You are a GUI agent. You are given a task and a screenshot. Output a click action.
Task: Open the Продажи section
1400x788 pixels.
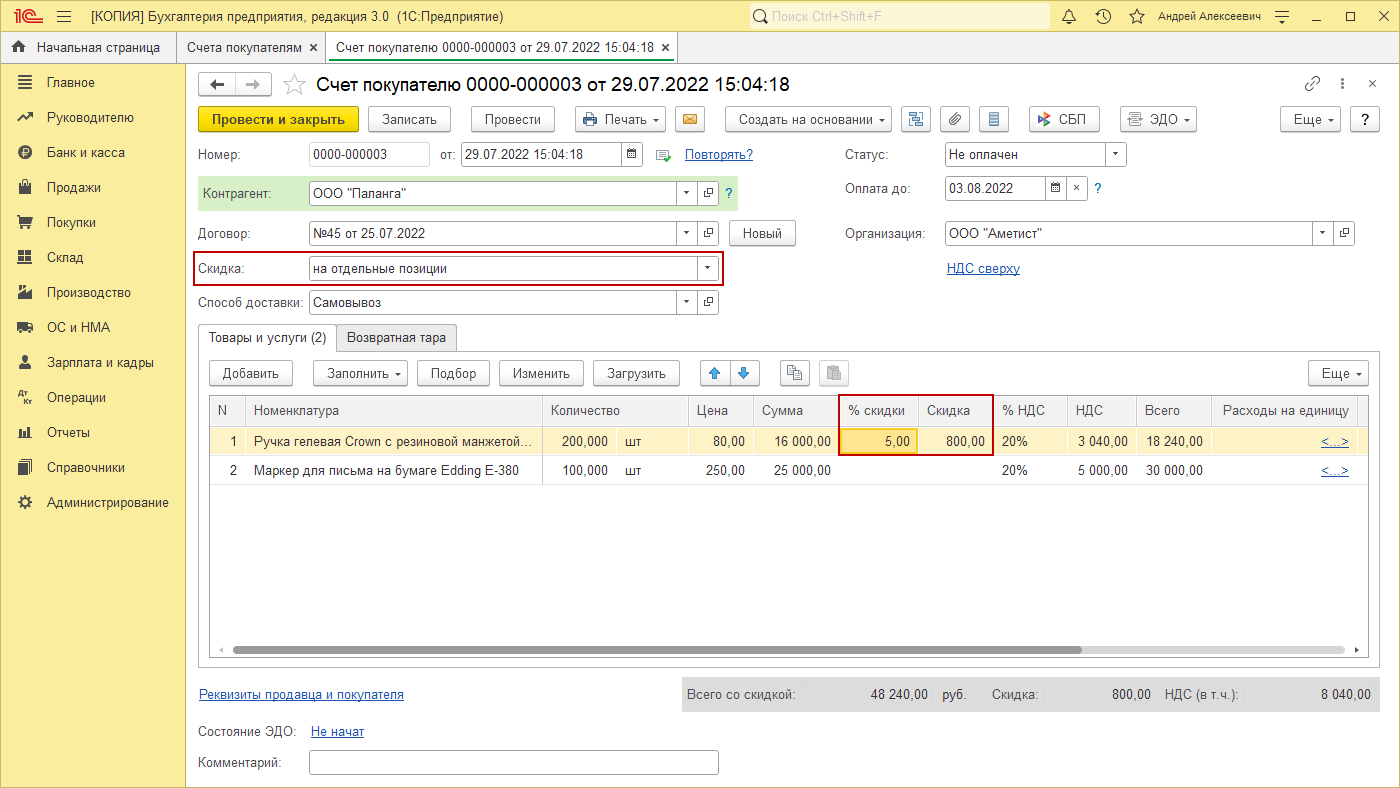click(74, 187)
